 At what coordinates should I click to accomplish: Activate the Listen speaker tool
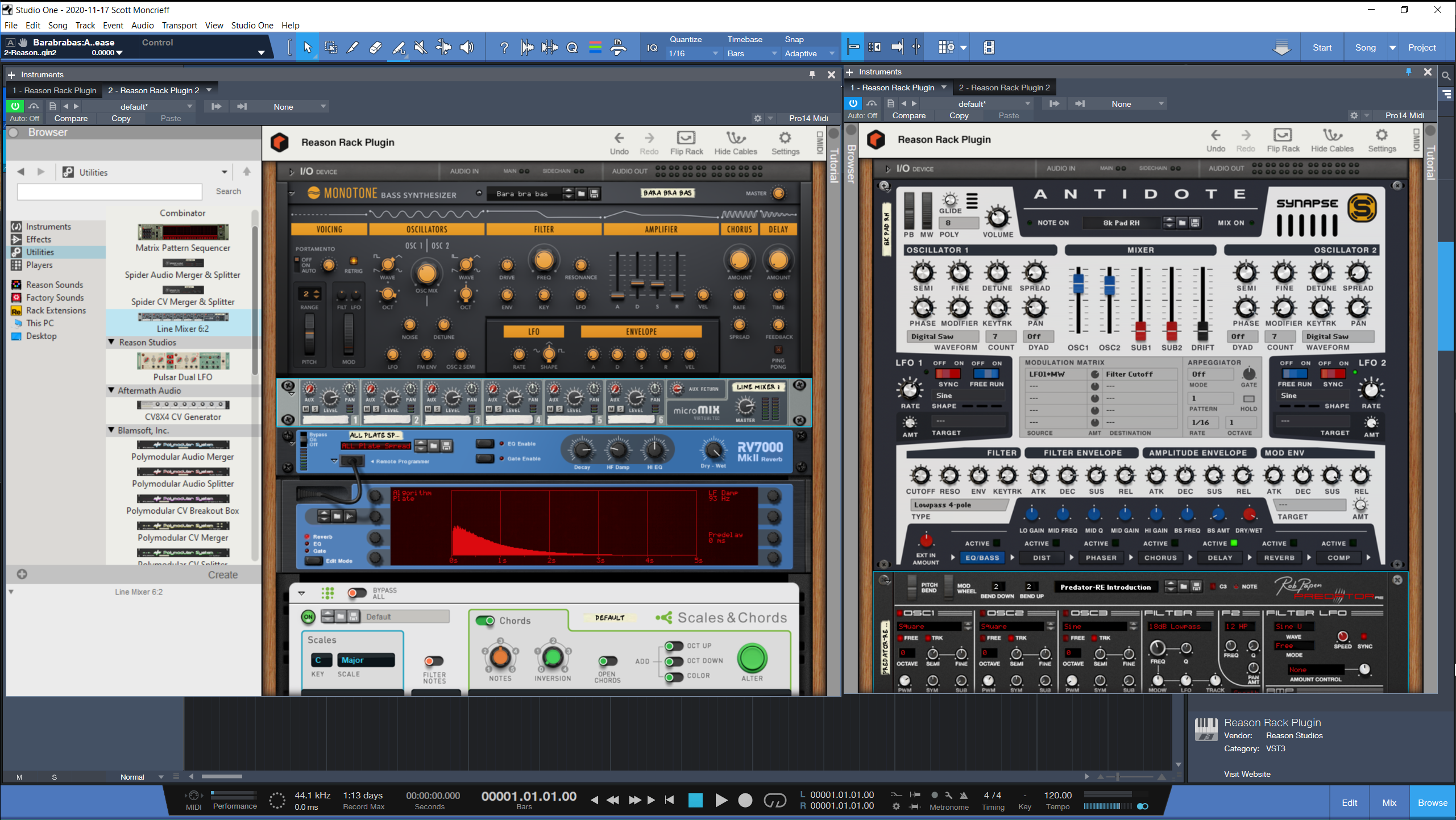coord(467,48)
